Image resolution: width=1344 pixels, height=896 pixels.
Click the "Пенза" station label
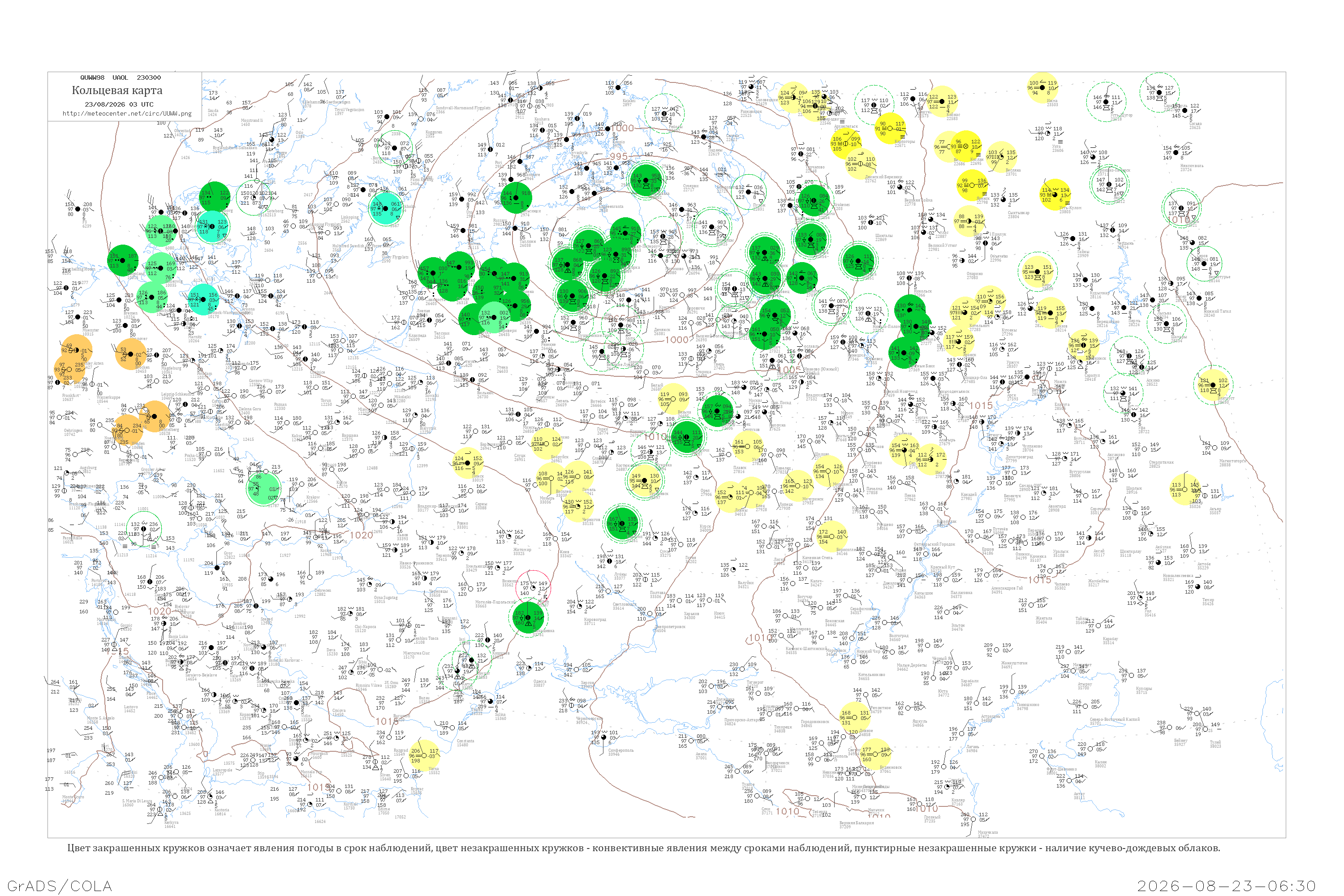pyautogui.click(x=910, y=495)
